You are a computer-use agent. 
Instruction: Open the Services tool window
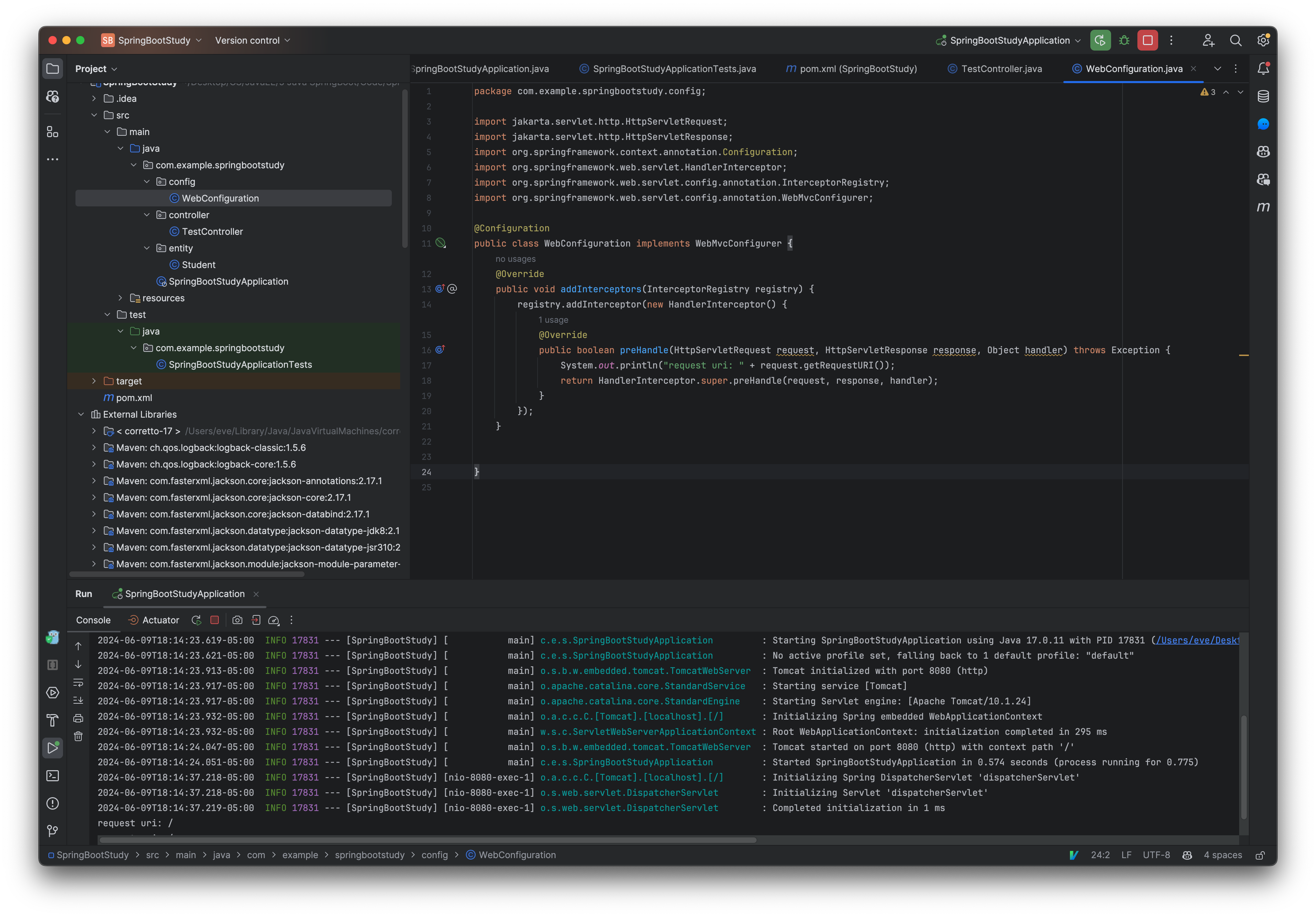click(x=53, y=693)
